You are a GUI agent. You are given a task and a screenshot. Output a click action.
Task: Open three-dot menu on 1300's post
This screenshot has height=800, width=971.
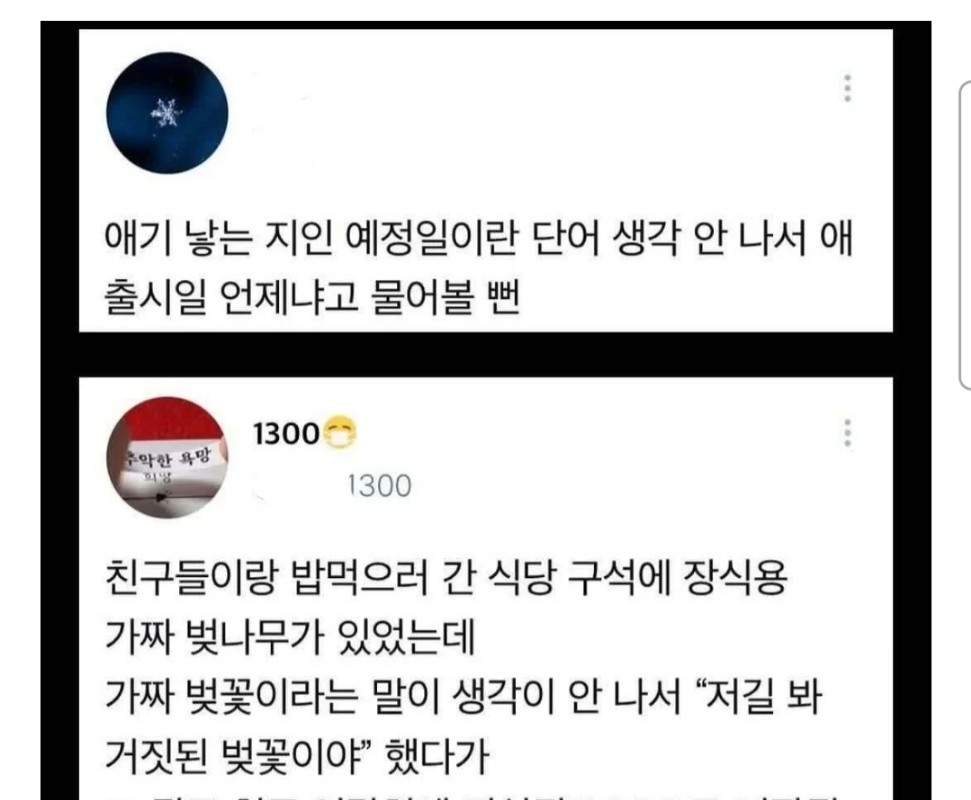pyautogui.click(x=848, y=432)
